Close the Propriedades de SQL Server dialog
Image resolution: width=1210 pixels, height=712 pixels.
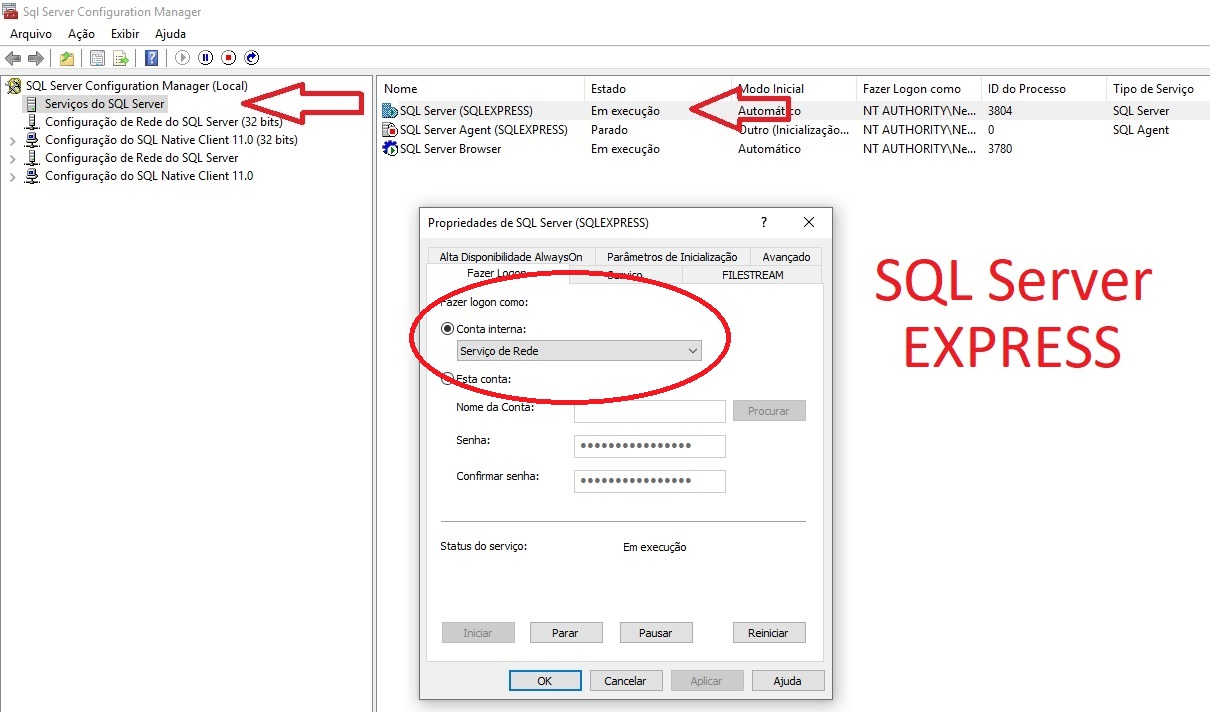pos(809,222)
